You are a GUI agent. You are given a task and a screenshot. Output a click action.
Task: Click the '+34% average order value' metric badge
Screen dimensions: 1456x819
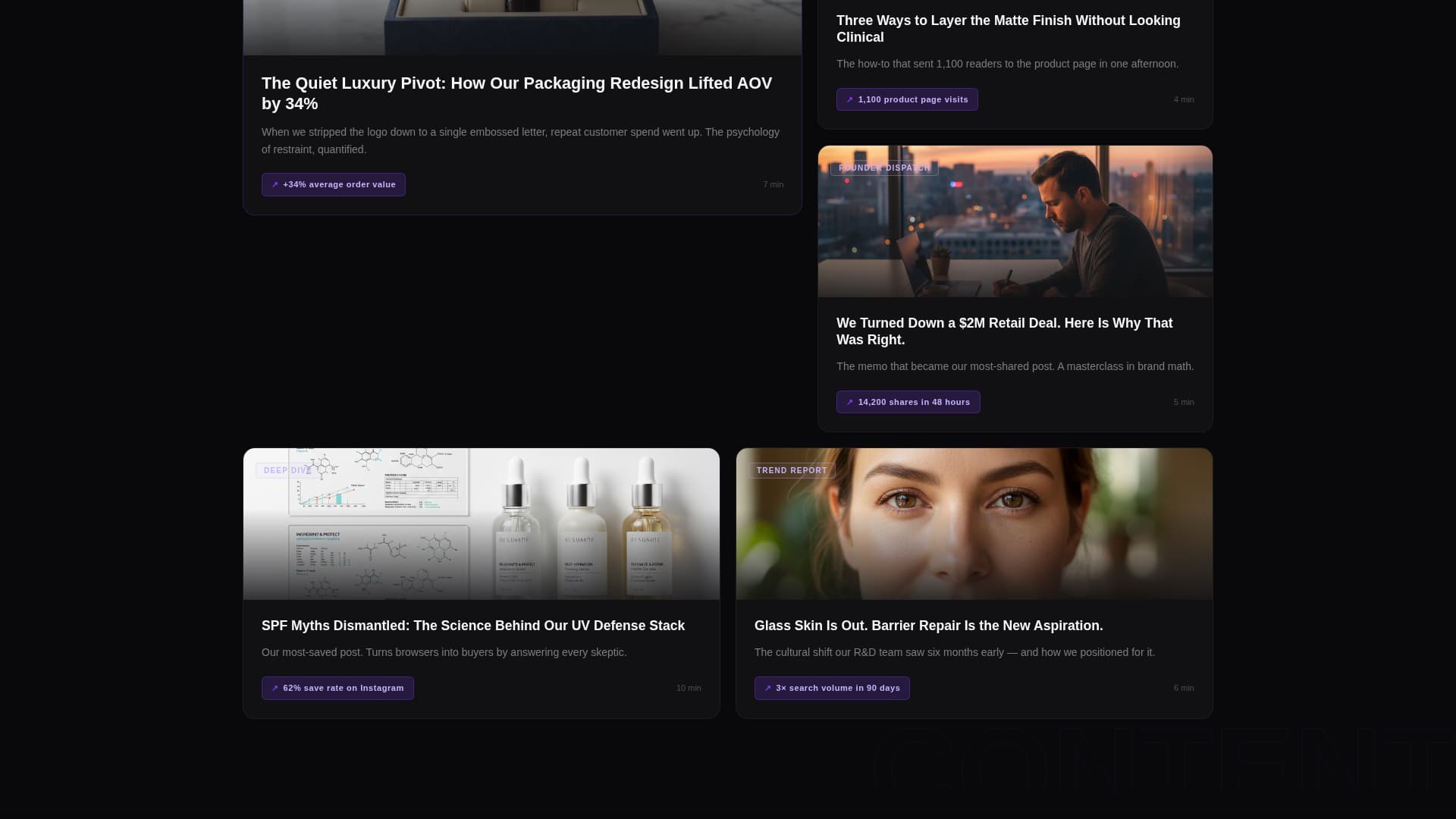point(334,184)
